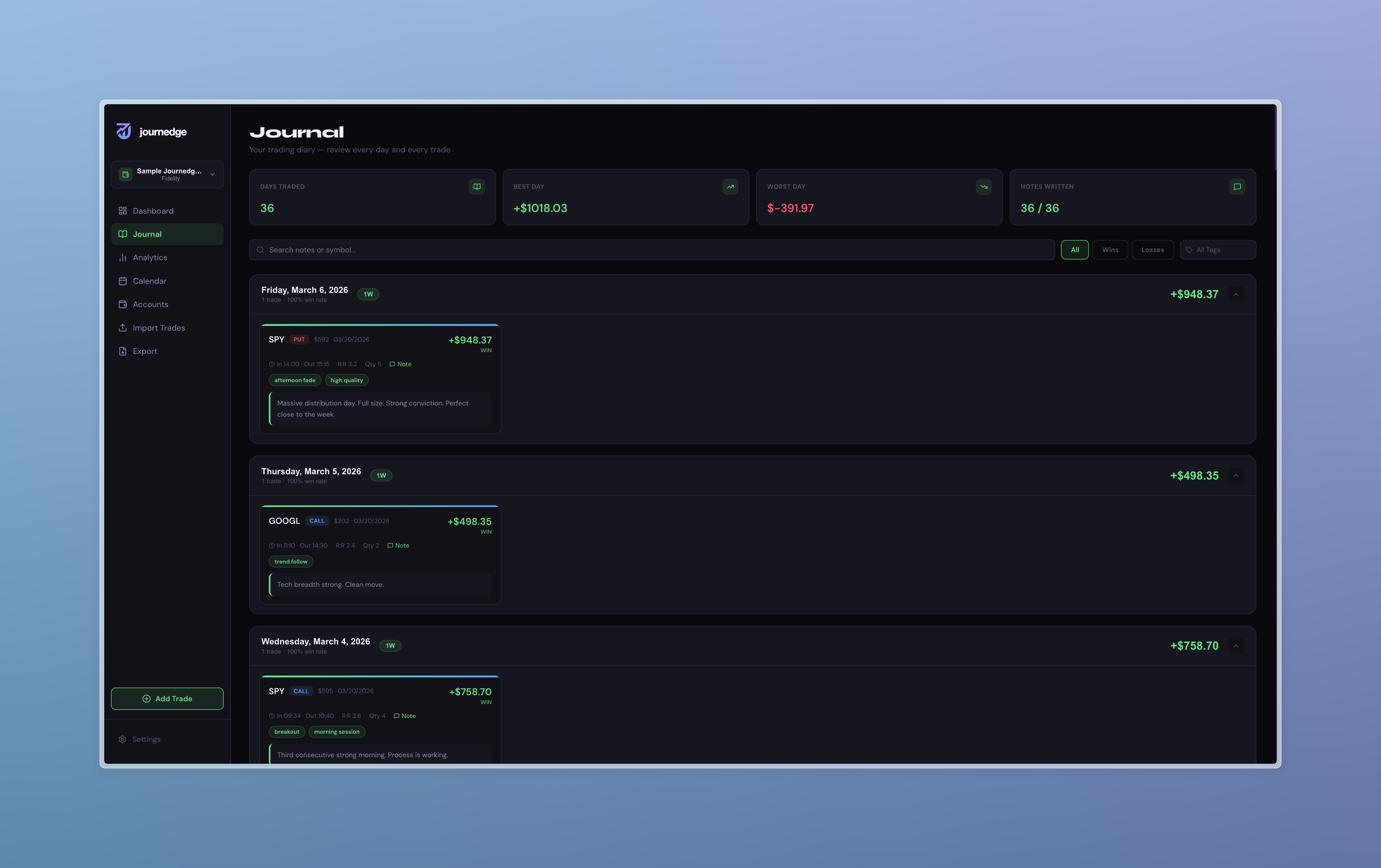Click the +$758.70 day total
Screen dimensions: 1381x868
tap(1194, 646)
